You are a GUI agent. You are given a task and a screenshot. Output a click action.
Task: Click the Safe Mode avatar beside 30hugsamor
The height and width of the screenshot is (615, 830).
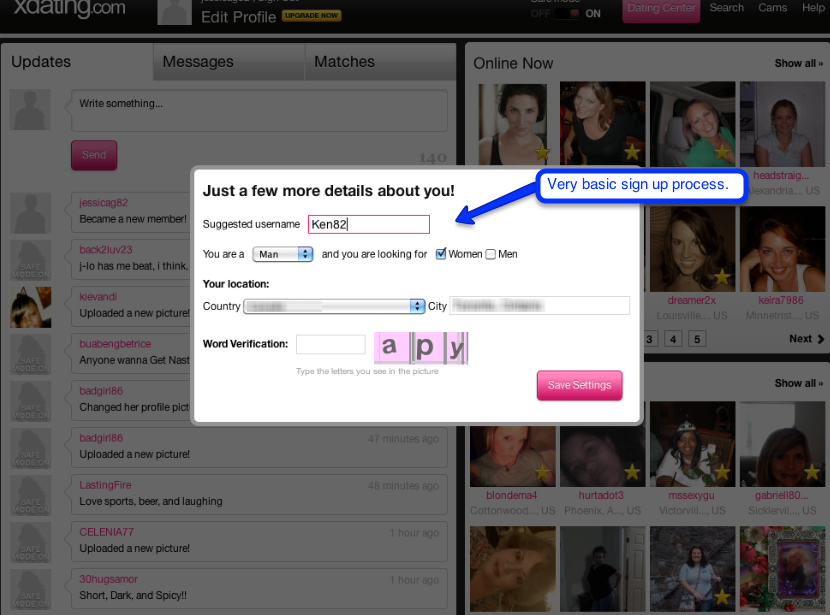tap(31, 589)
